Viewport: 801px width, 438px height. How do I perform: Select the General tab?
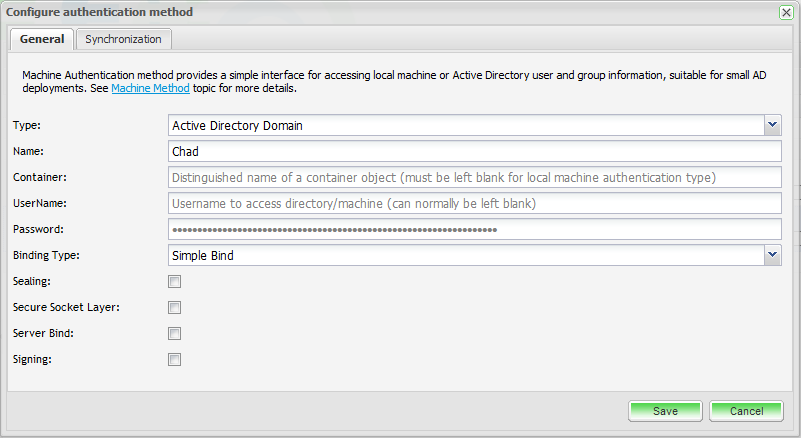tap(42, 39)
